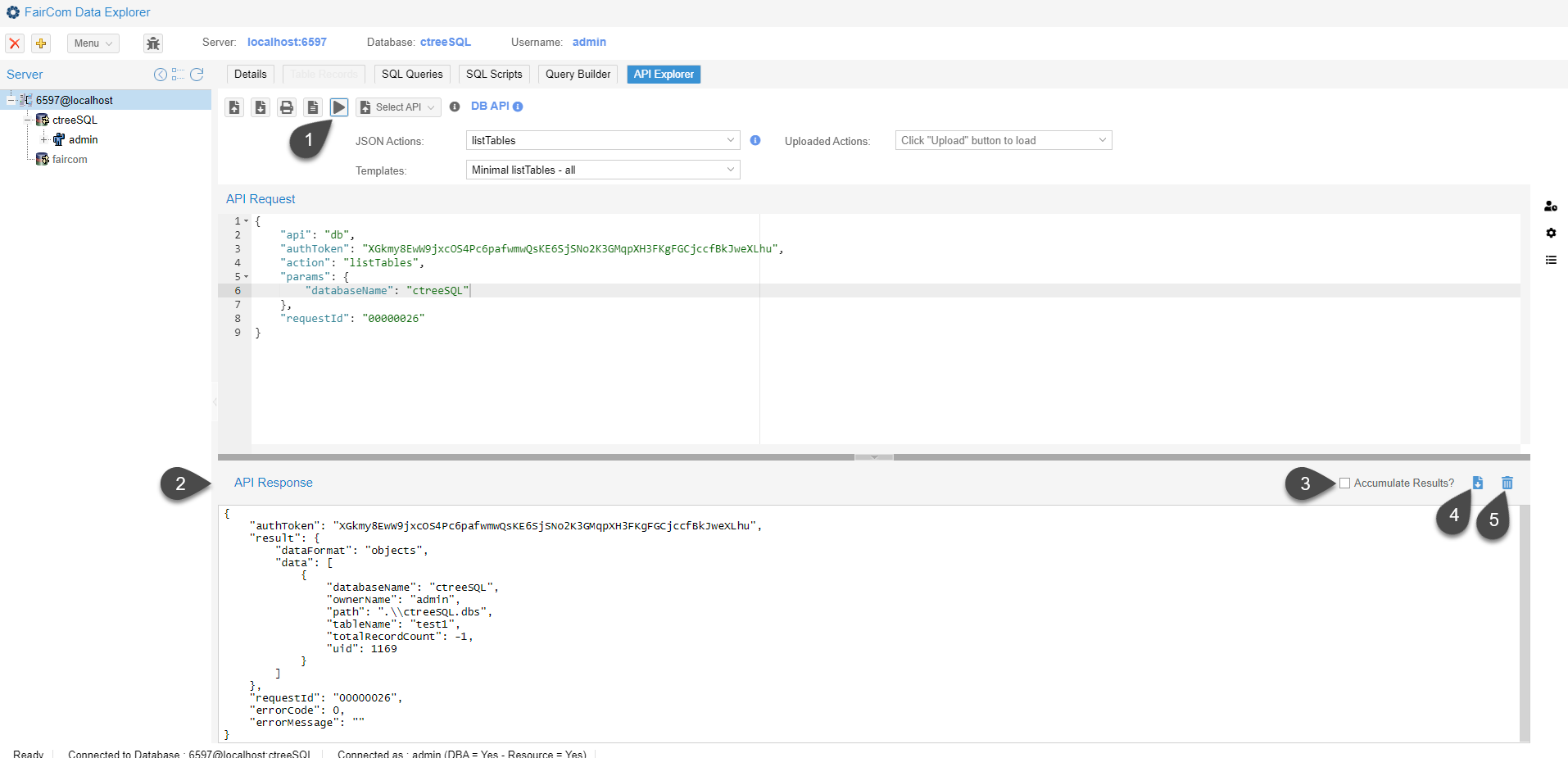Click Connected to Database status entry

point(189,755)
